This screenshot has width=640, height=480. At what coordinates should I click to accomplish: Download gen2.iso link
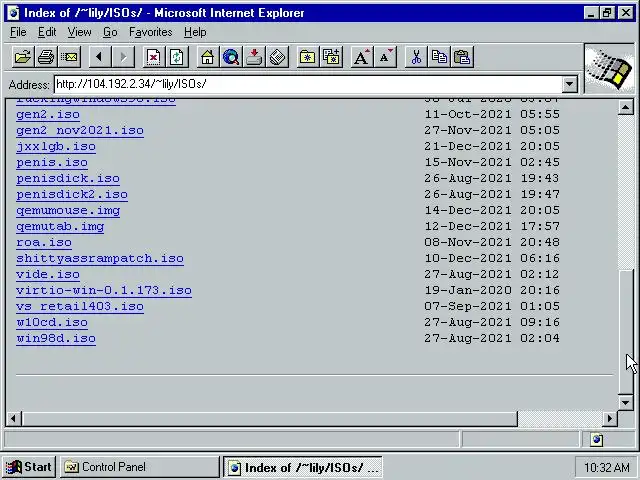point(48,115)
